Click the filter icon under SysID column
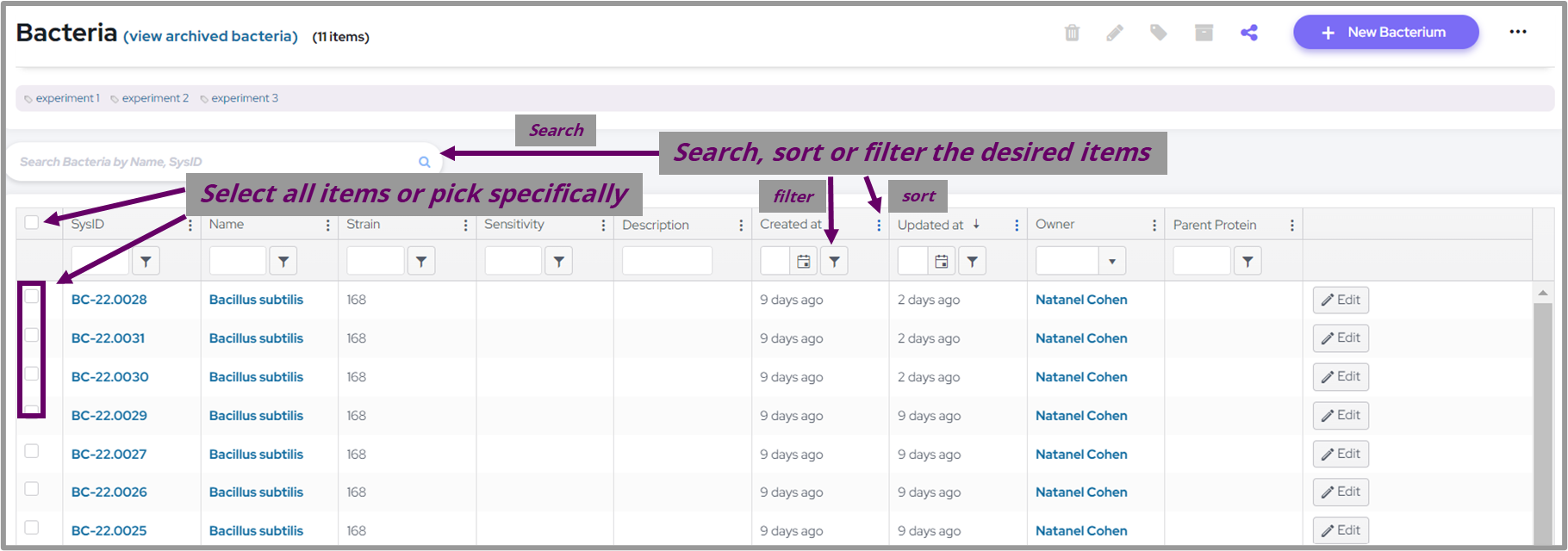This screenshot has width=1568, height=551. [146, 261]
